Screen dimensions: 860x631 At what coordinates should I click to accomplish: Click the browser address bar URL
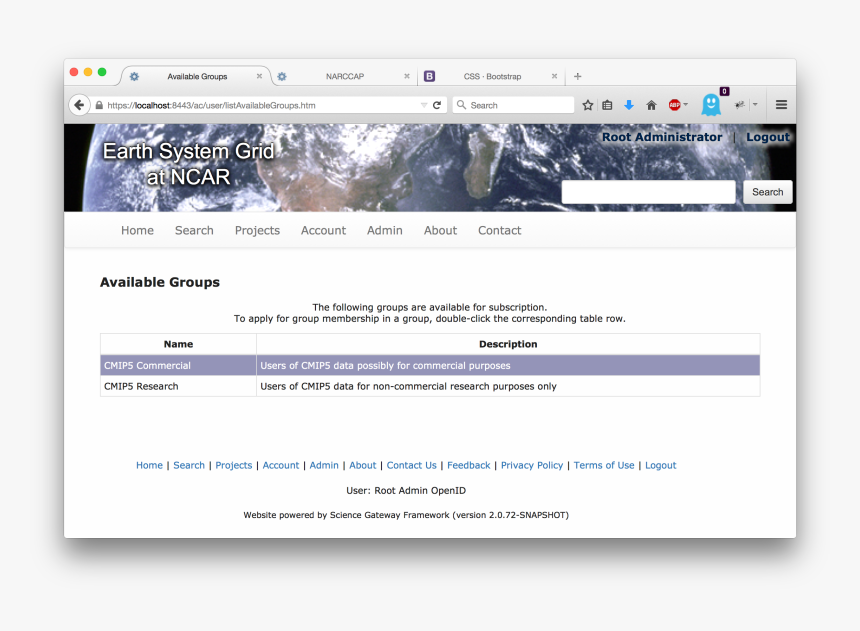pos(211,105)
